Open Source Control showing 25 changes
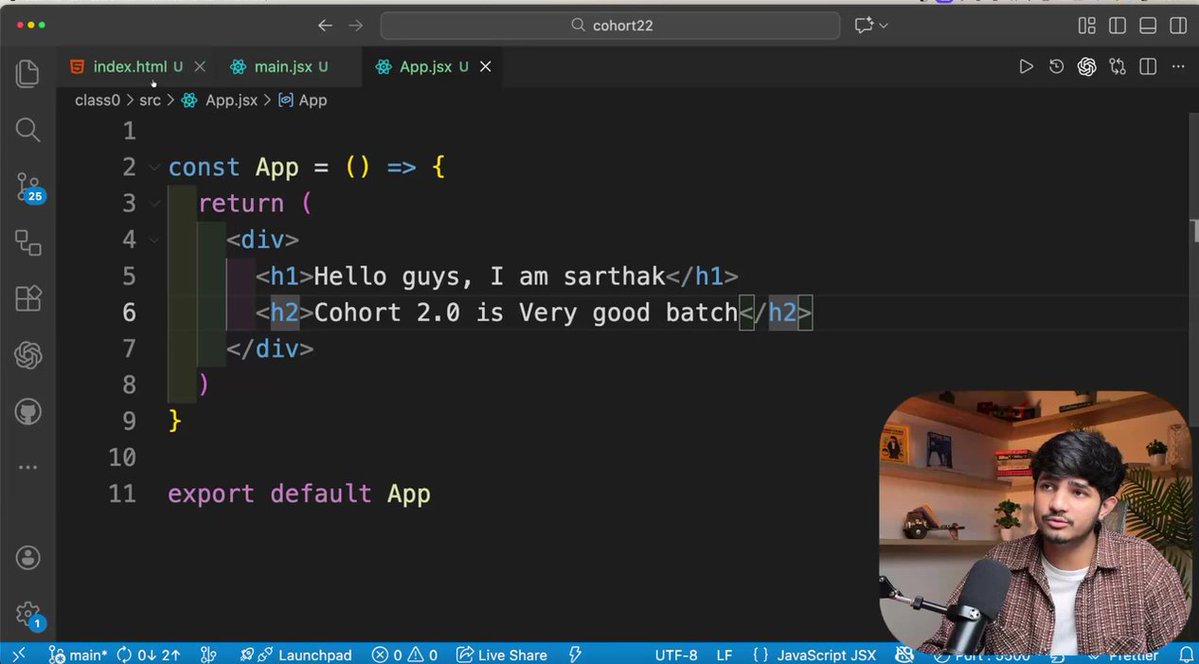 tap(27, 187)
